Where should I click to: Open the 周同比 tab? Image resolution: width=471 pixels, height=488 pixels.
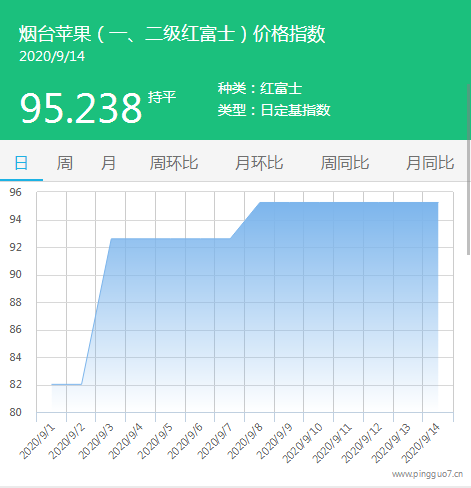(345, 163)
